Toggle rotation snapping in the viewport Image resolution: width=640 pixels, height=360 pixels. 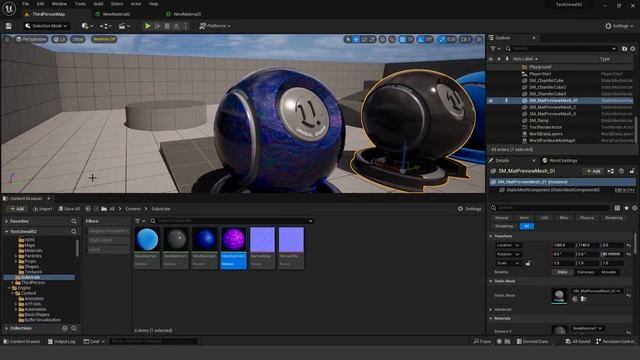coord(422,39)
